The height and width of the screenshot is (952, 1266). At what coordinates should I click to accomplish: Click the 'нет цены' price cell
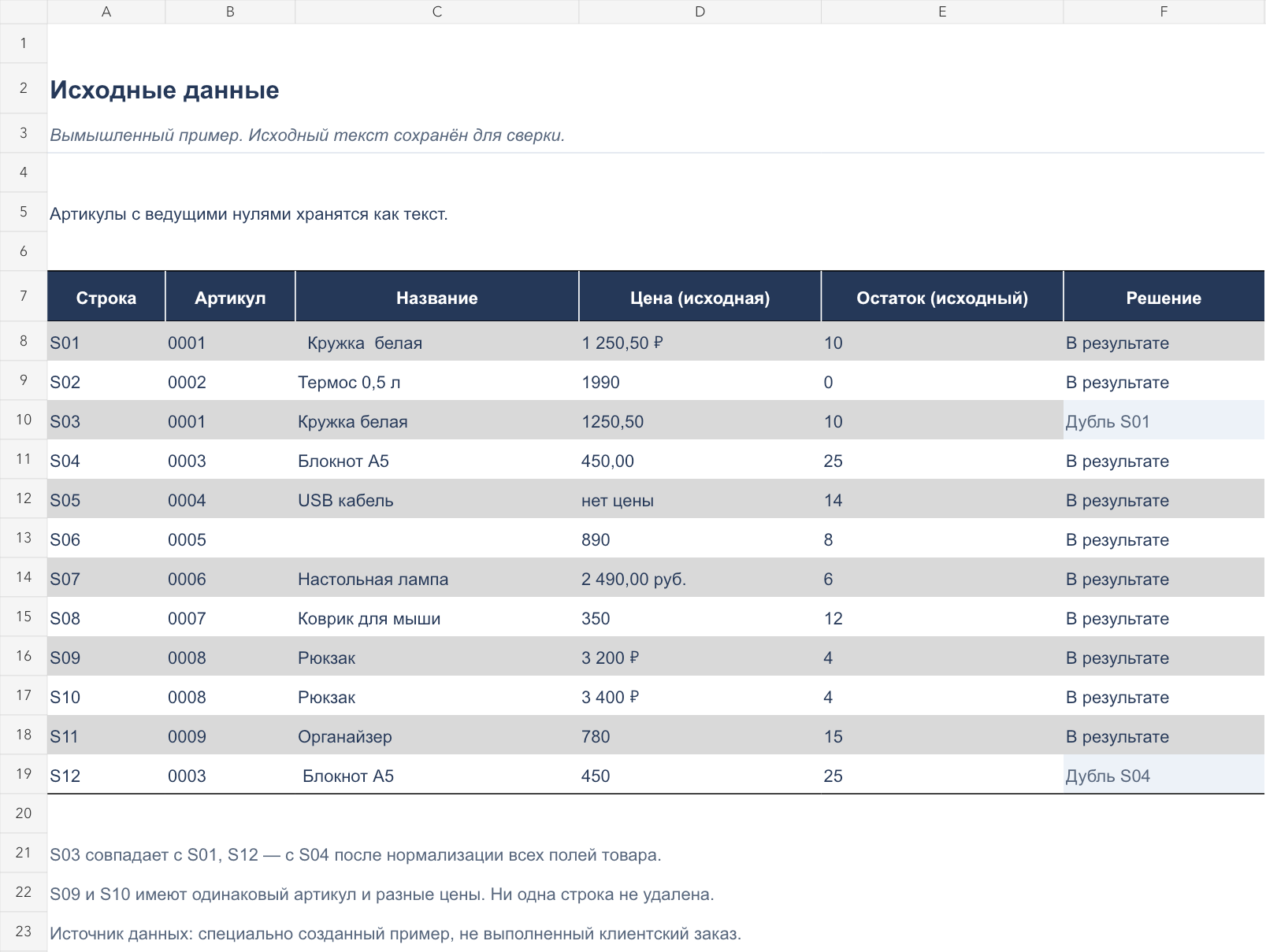pyautogui.click(x=700, y=500)
